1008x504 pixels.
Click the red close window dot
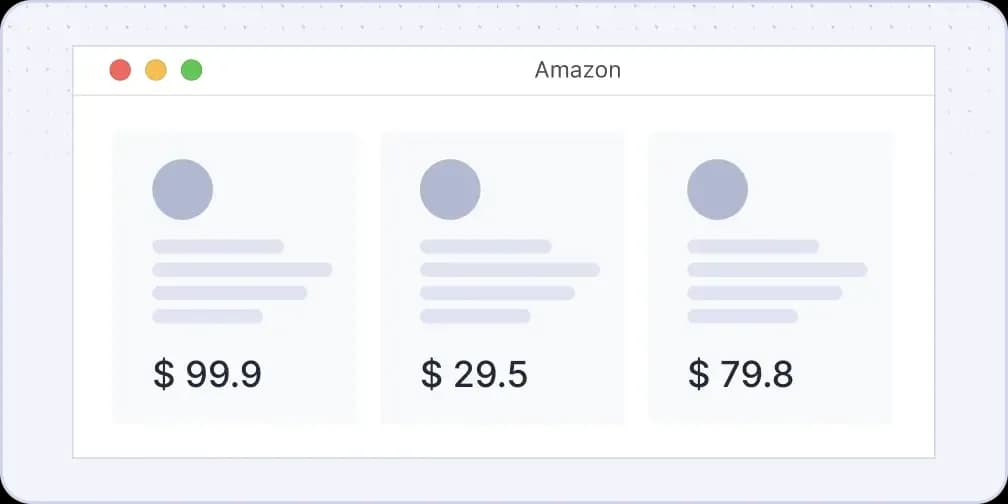(120, 70)
